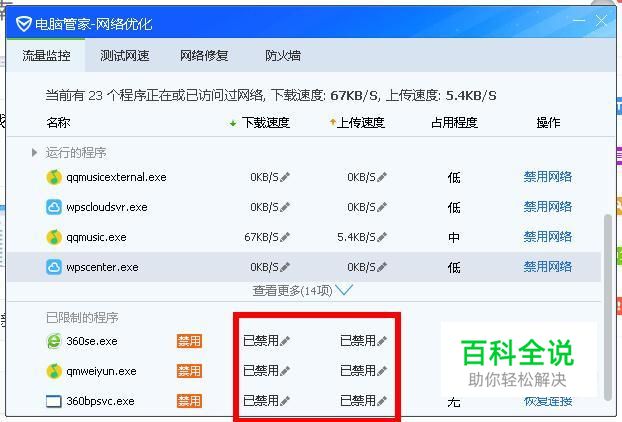Edit download limit for wpscenter.exe

pos(285,267)
